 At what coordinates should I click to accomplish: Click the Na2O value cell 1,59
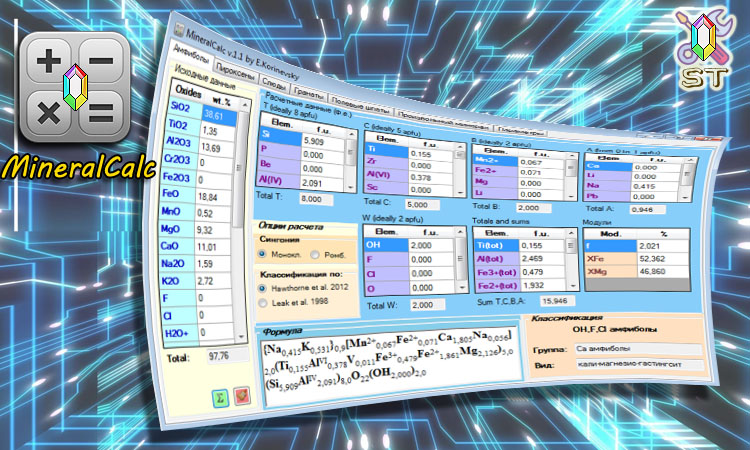click(x=213, y=264)
